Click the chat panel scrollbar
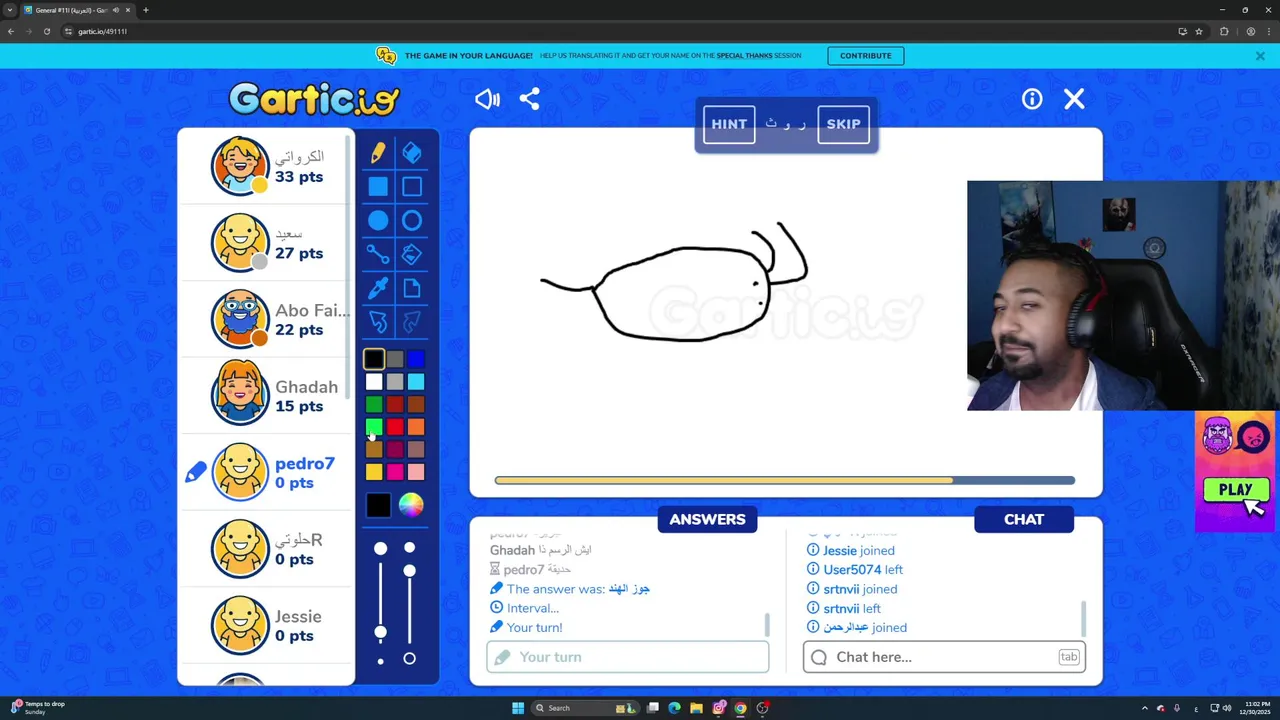1280x720 pixels. pyautogui.click(x=1083, y=618)
